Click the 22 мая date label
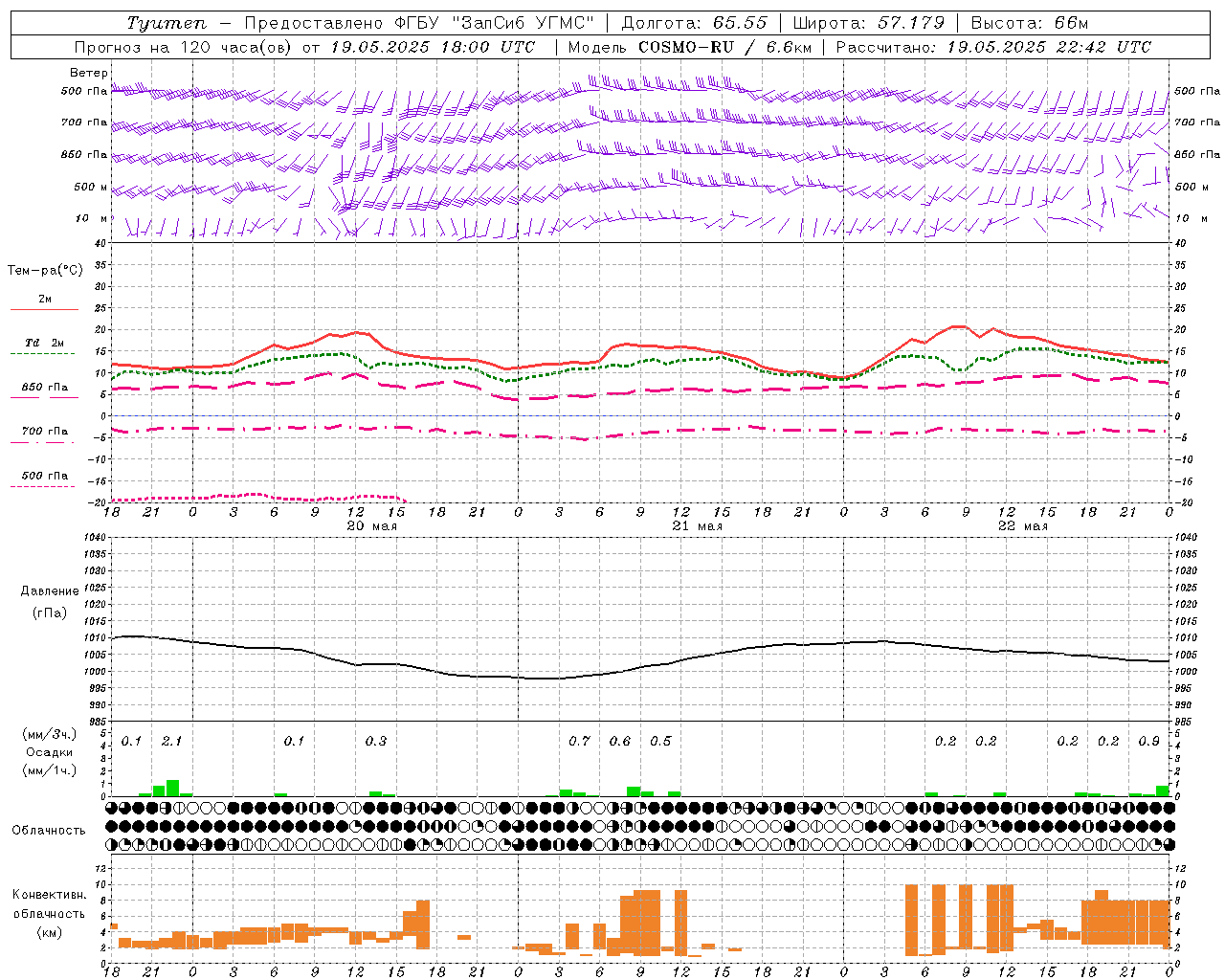1225x980 pixels. [x=1023, y=526]
